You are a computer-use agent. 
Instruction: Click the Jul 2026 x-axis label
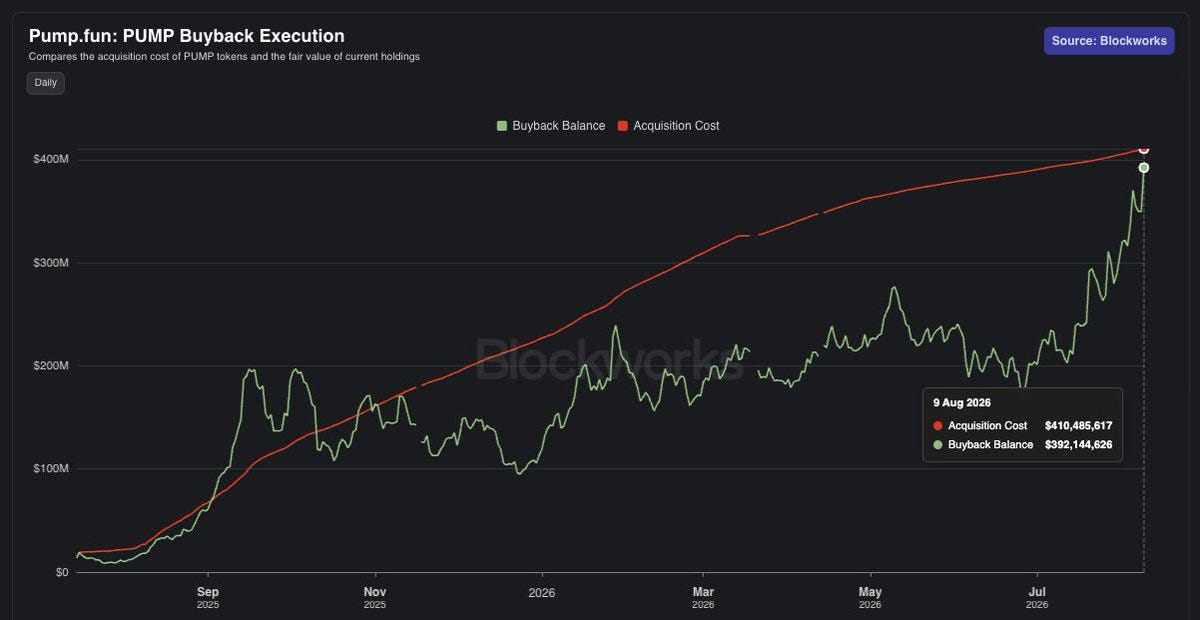1037,598
